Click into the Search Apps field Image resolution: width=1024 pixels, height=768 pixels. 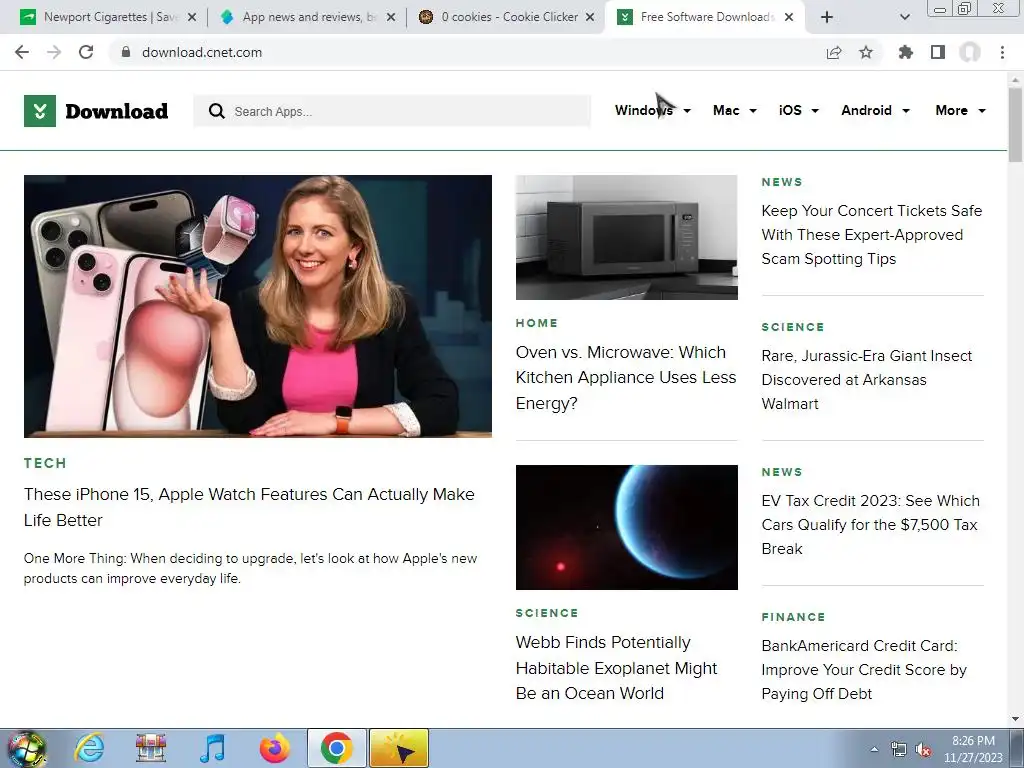(392, 111)
